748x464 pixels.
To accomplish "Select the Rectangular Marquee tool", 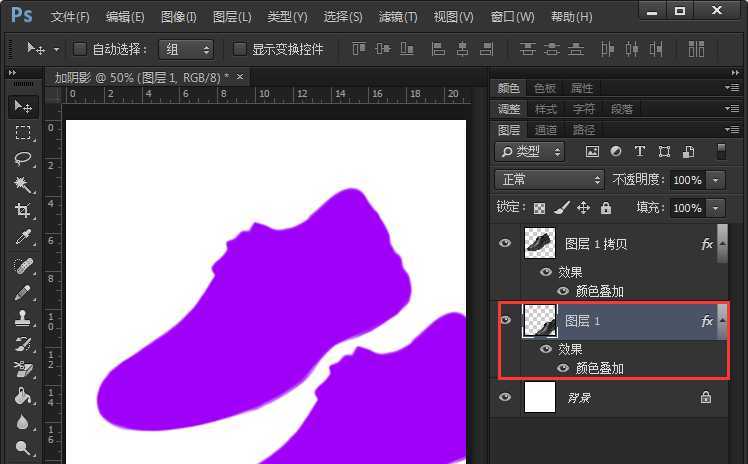I will point(23,133).
